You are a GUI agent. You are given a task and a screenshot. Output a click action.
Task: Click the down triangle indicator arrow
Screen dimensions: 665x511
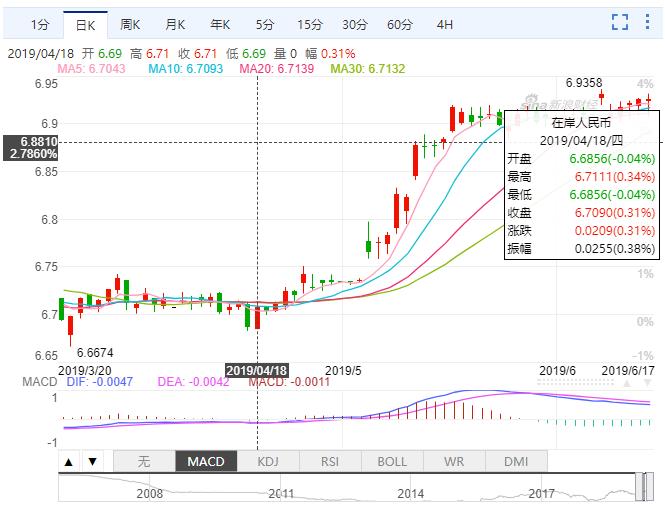click(92, 462)
